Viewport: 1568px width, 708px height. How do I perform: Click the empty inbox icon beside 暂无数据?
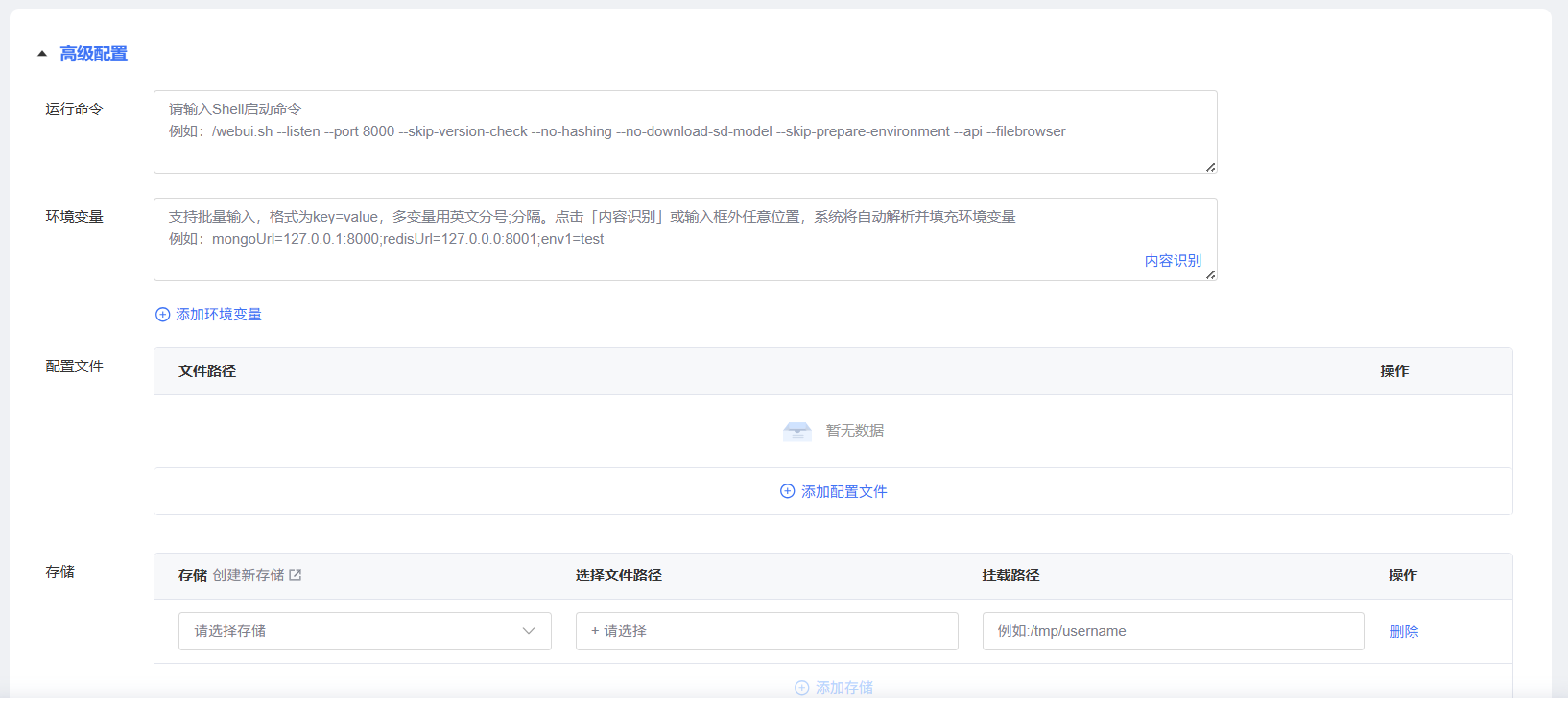(x=797, y=431)
